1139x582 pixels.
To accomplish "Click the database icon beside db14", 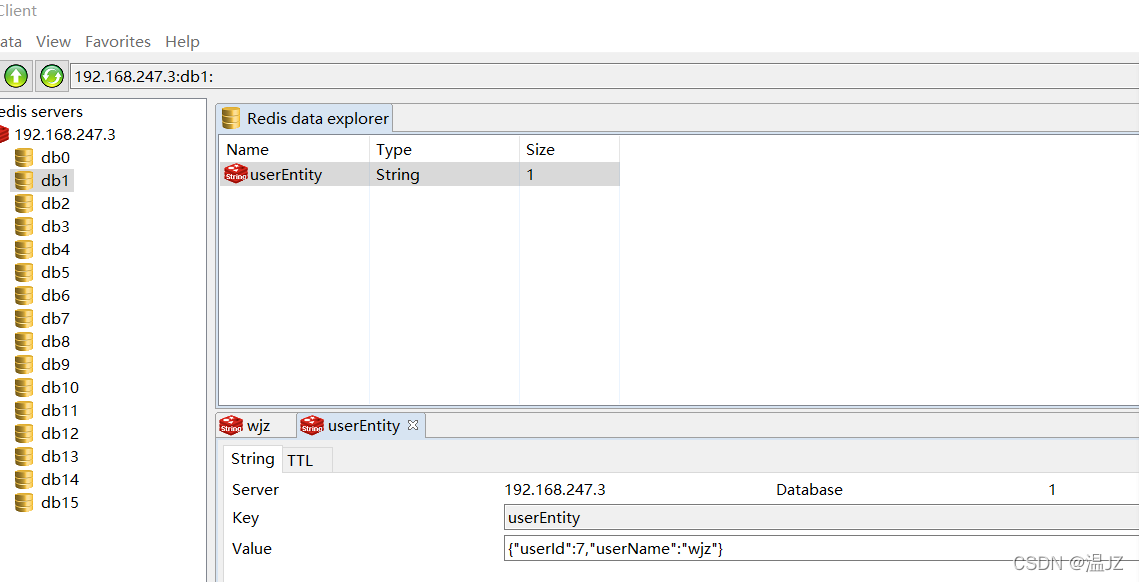I will pos(24,480).
